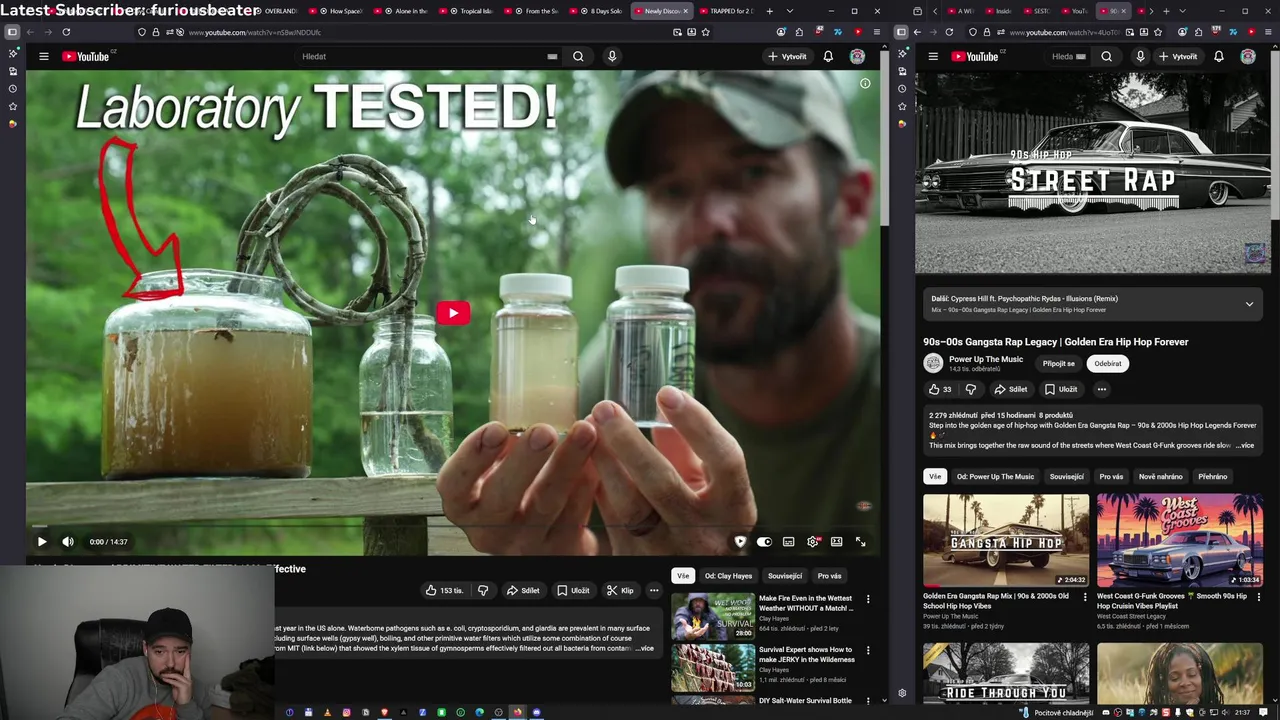Image resolution: width=1280 pixels, height=720 pixels.
Task: Open YouTube guide menu in right window
Action: (x=933, y=56)
